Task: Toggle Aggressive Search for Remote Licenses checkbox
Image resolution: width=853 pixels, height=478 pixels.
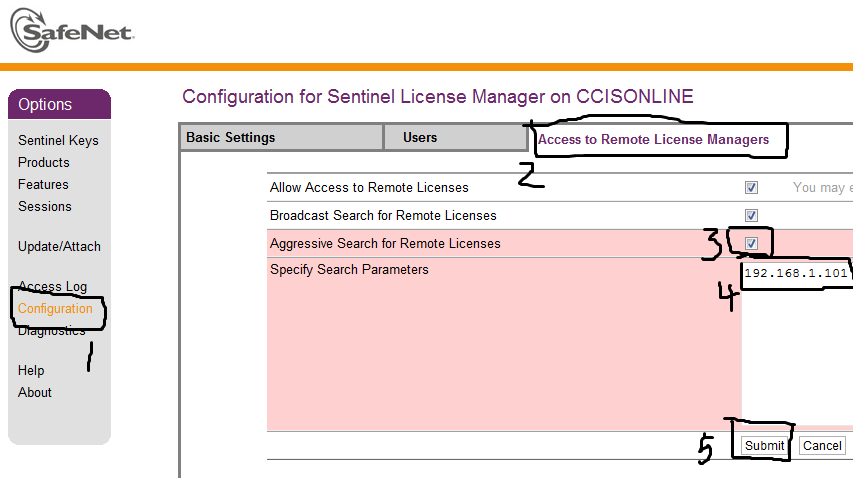Action: 751,243
